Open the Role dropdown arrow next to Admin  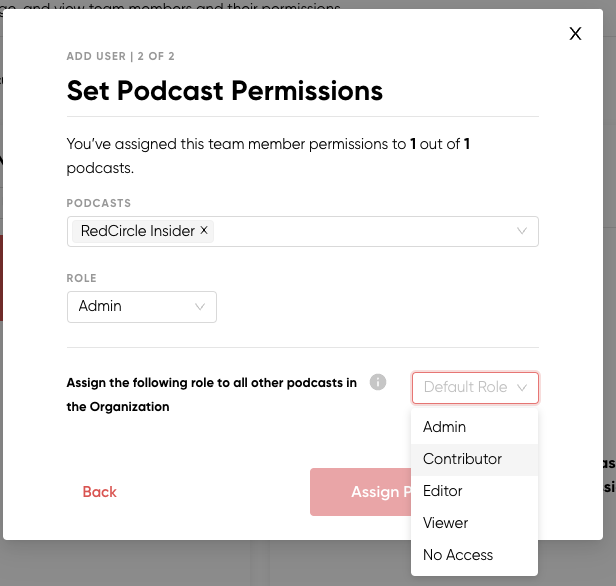200,307
